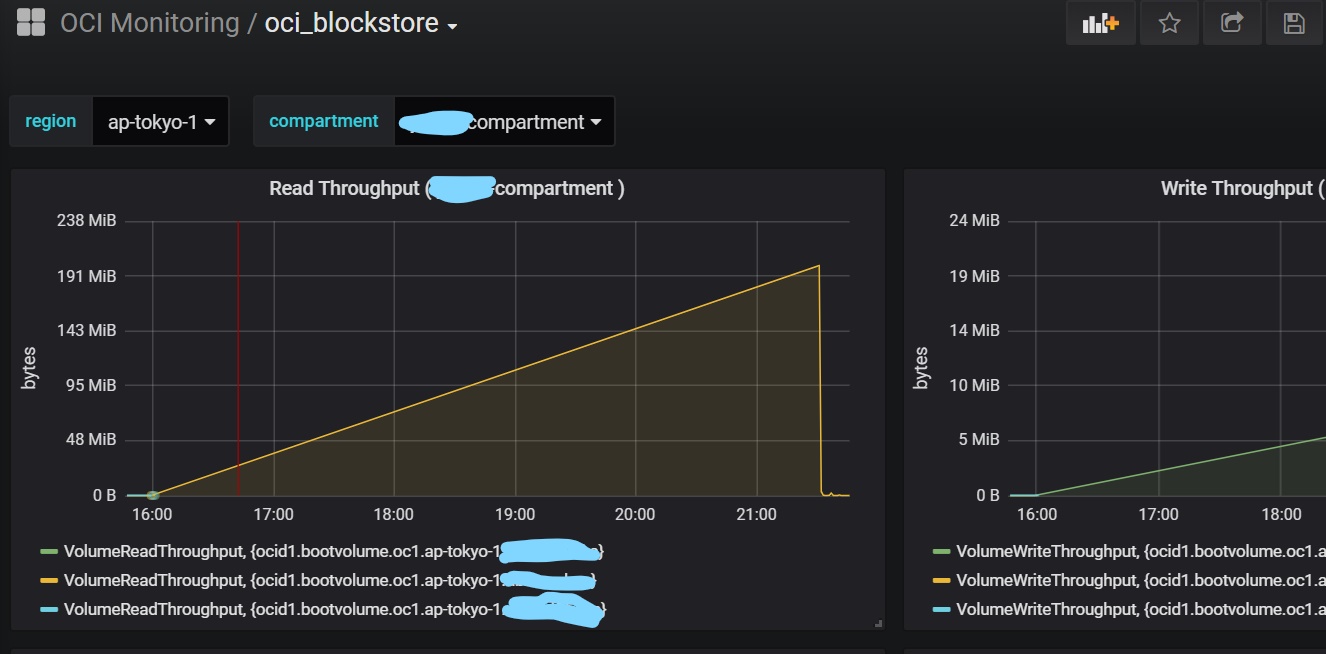Open the compartment variable dropdown

(504, 122)
